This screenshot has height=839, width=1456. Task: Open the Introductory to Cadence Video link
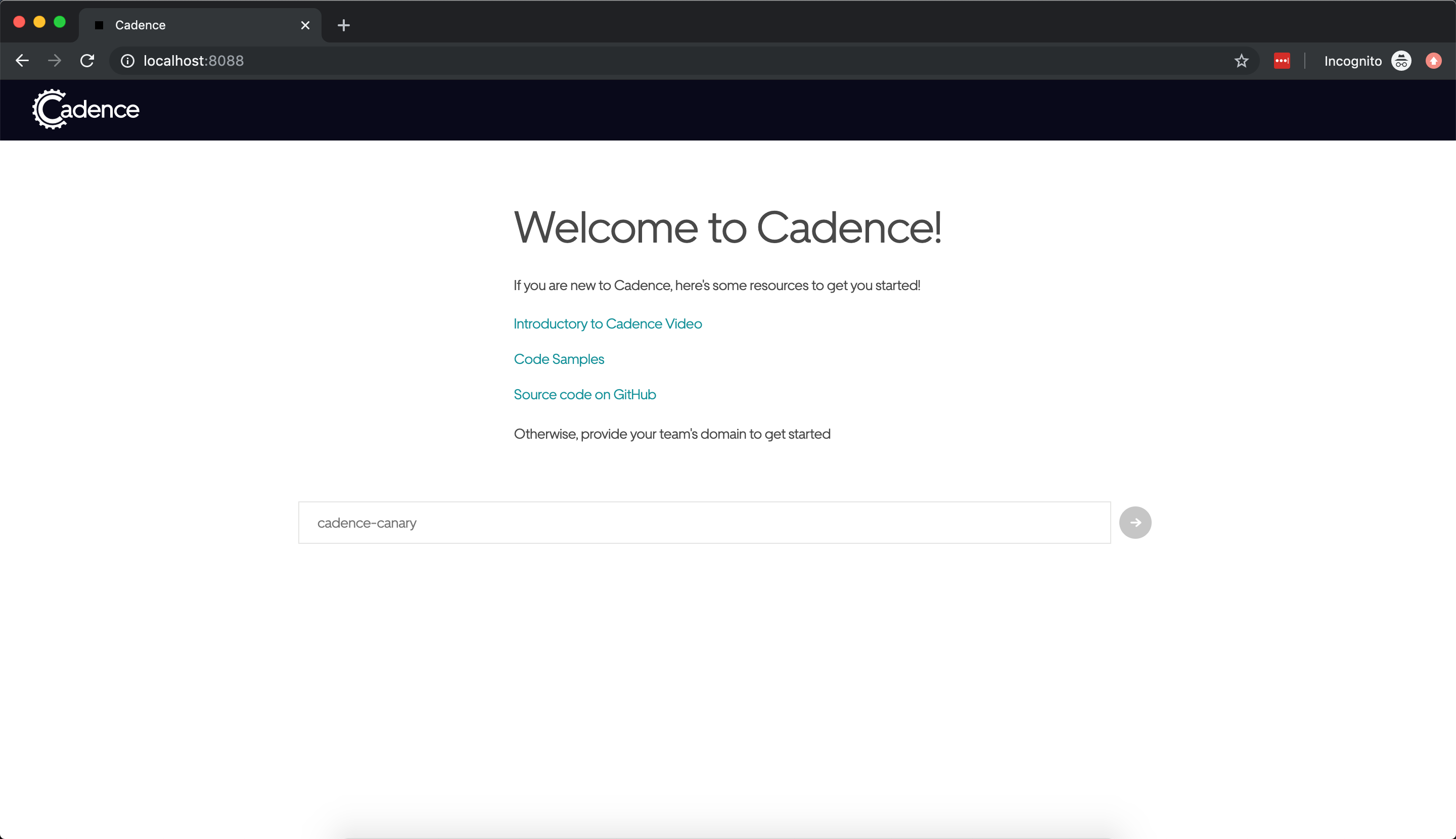(607, 323)
